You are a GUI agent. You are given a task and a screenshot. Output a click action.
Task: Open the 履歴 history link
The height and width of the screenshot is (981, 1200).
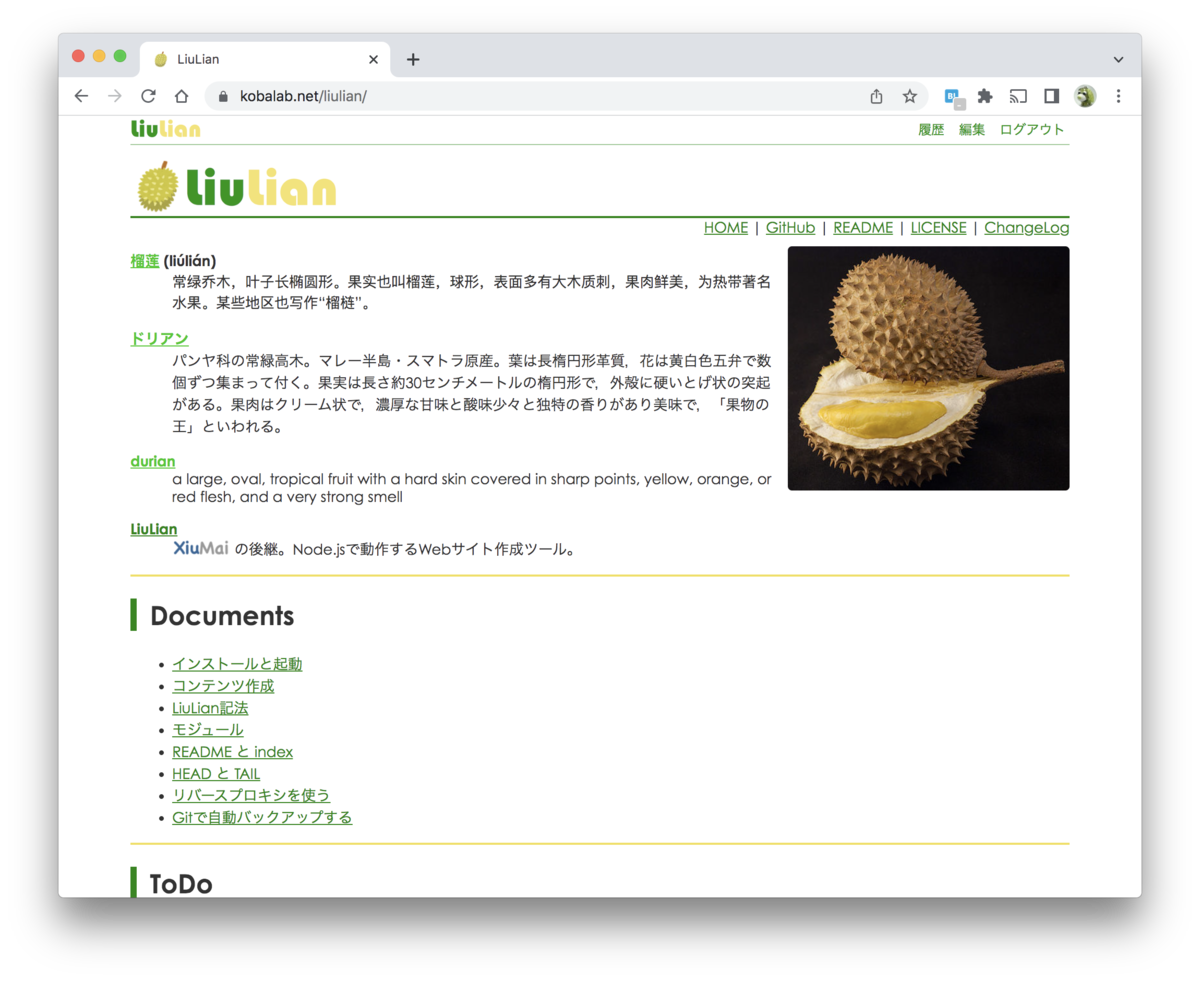tap(931, 130)
